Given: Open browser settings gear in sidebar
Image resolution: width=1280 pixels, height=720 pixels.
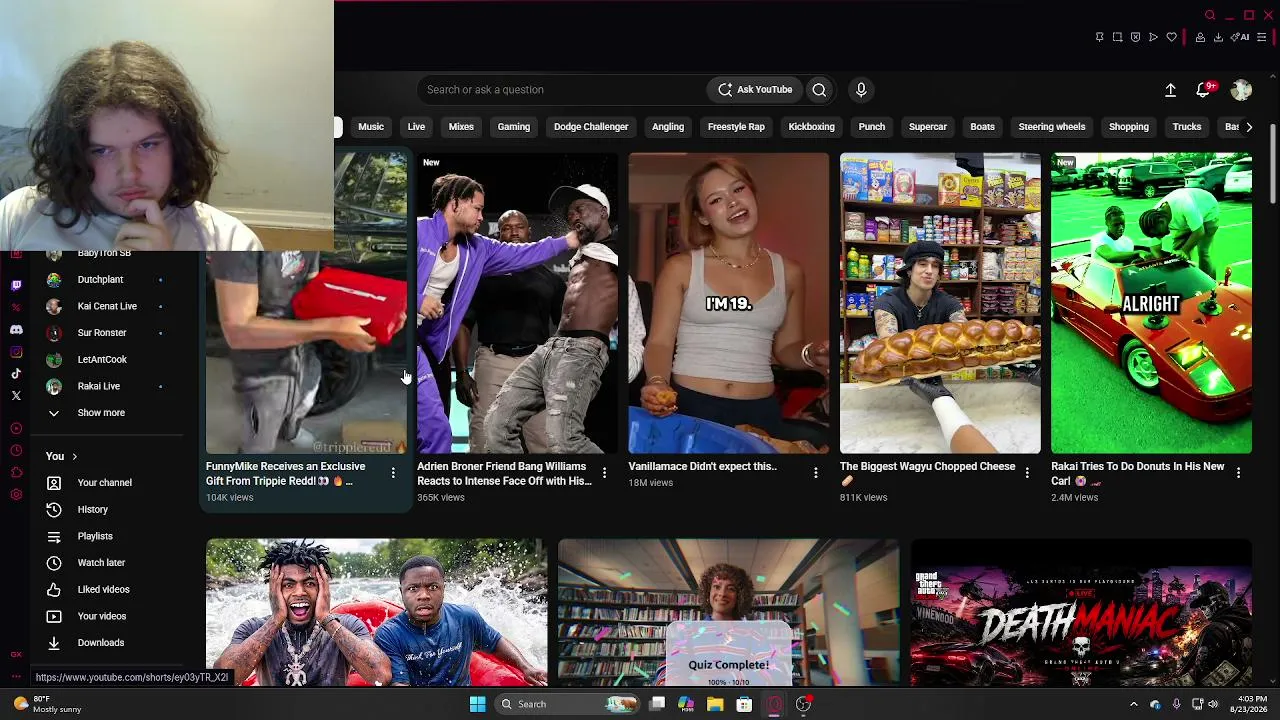Looking at the screenshot, I should 16,494.
